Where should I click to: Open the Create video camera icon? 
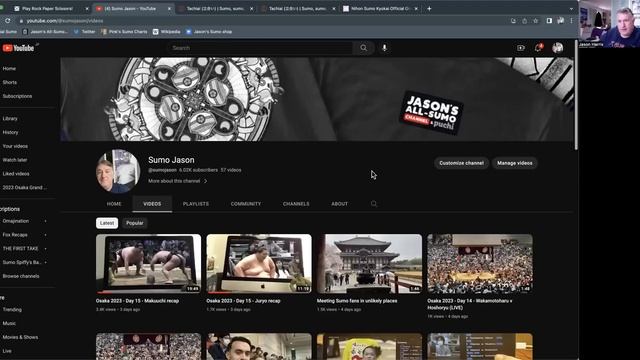[x=521, y=48]
